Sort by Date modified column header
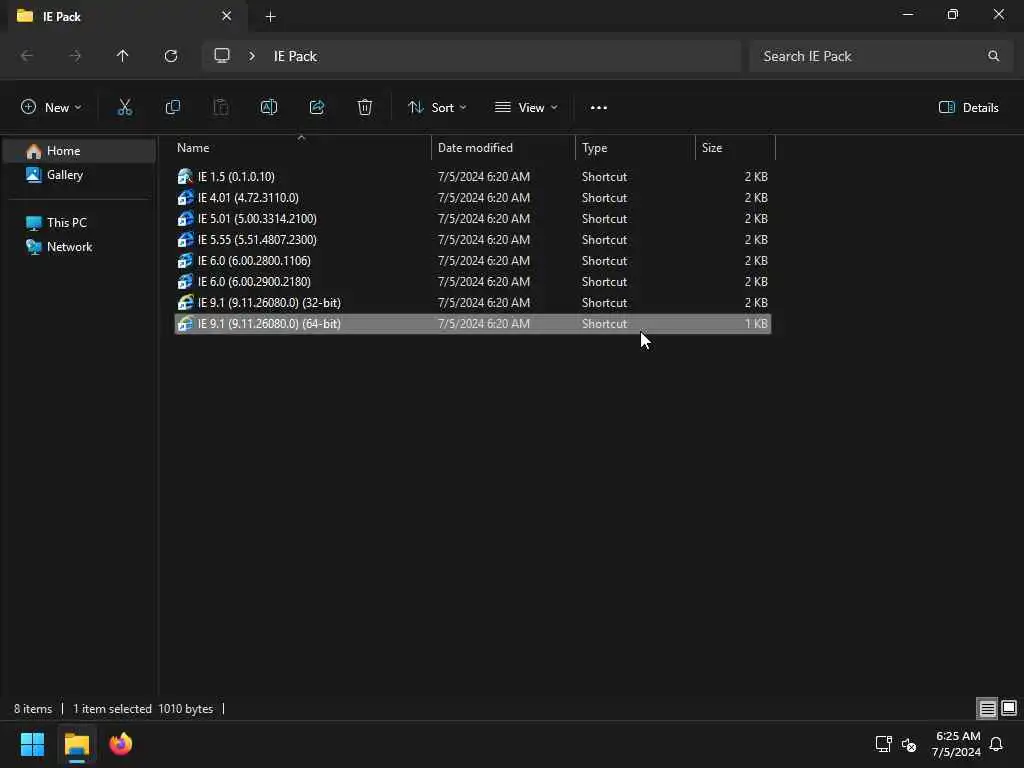The width and height of the screenshot is (1024, 768). pyautogui.click(x=504, y=148)
